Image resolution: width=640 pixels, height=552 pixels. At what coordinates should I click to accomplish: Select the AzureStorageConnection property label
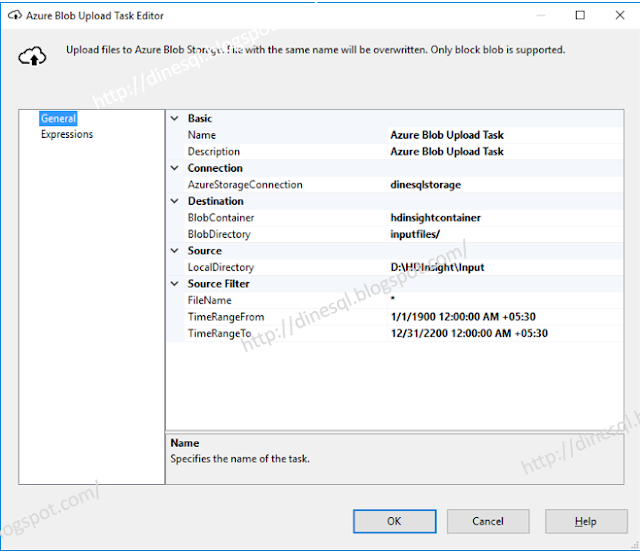click(245, 185)
